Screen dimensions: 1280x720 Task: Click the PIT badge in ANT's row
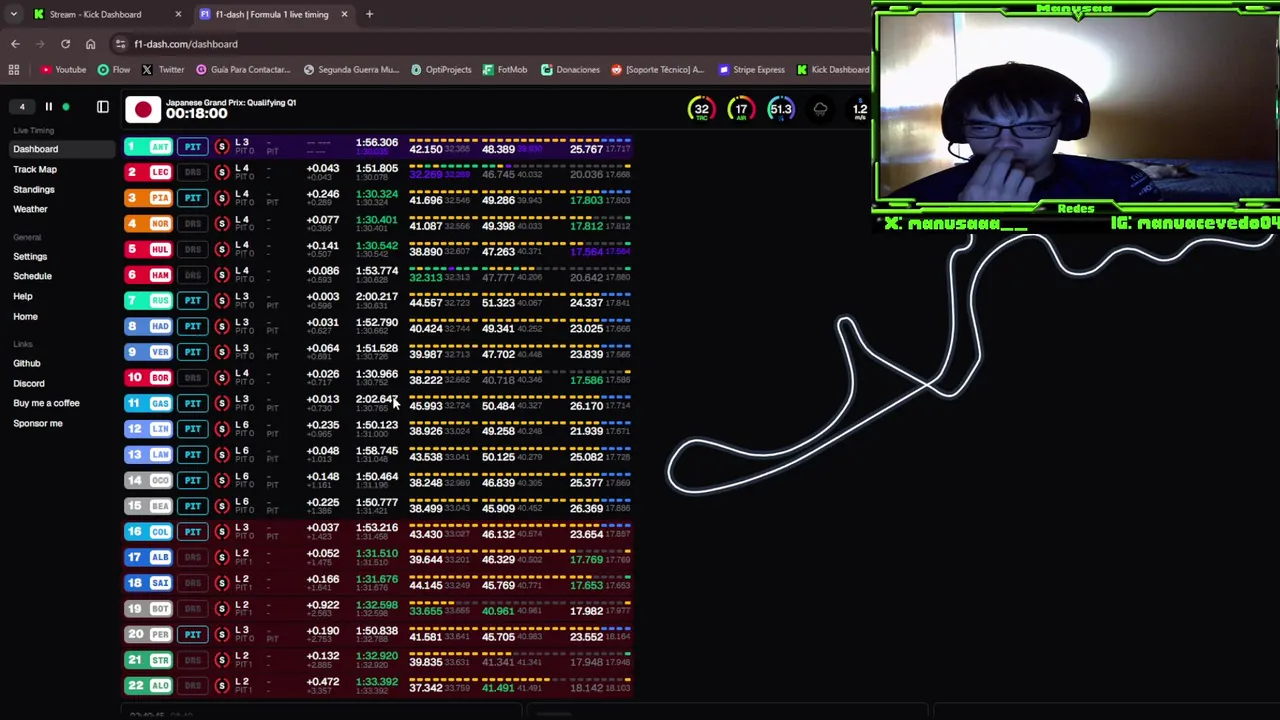(x=193, y=147)
